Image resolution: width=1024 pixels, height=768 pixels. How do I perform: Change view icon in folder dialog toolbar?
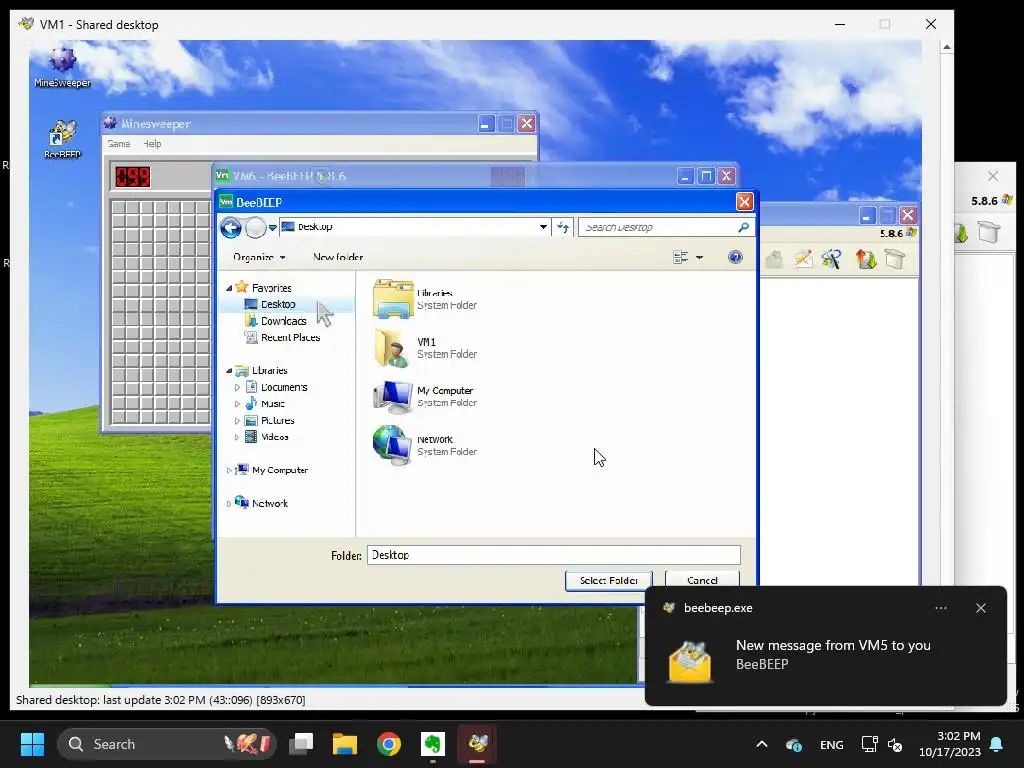point(680,257)
